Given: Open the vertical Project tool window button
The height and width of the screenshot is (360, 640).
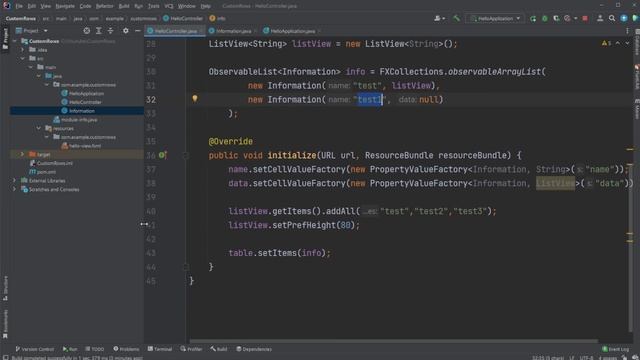Looking at the screenshot, I should [x=5, y=38].
